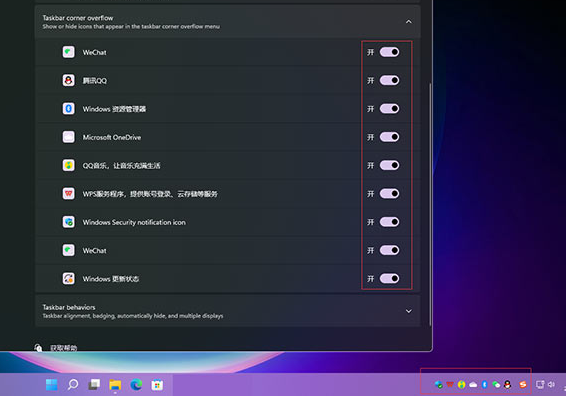Click the Bluetooth icon beside Windows 资源管理器
The width and height of the screenshot is (566, 396).
click(x=69, y=109)
